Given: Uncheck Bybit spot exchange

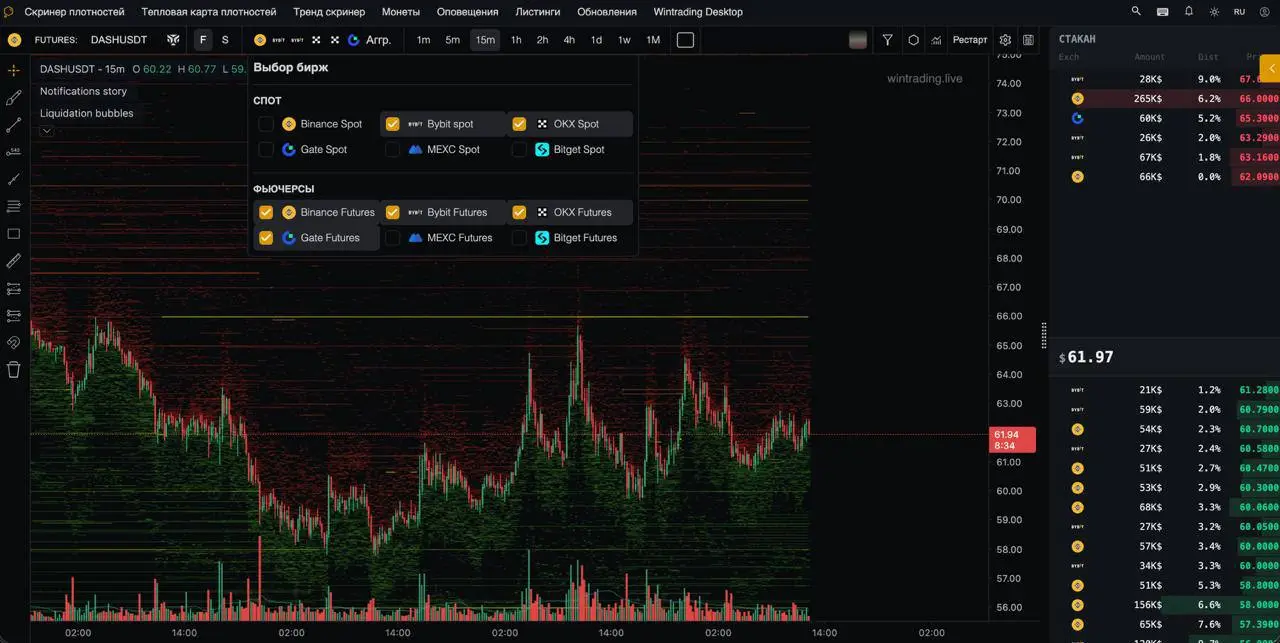Looking at the screenshot, I should pos(392,124).
